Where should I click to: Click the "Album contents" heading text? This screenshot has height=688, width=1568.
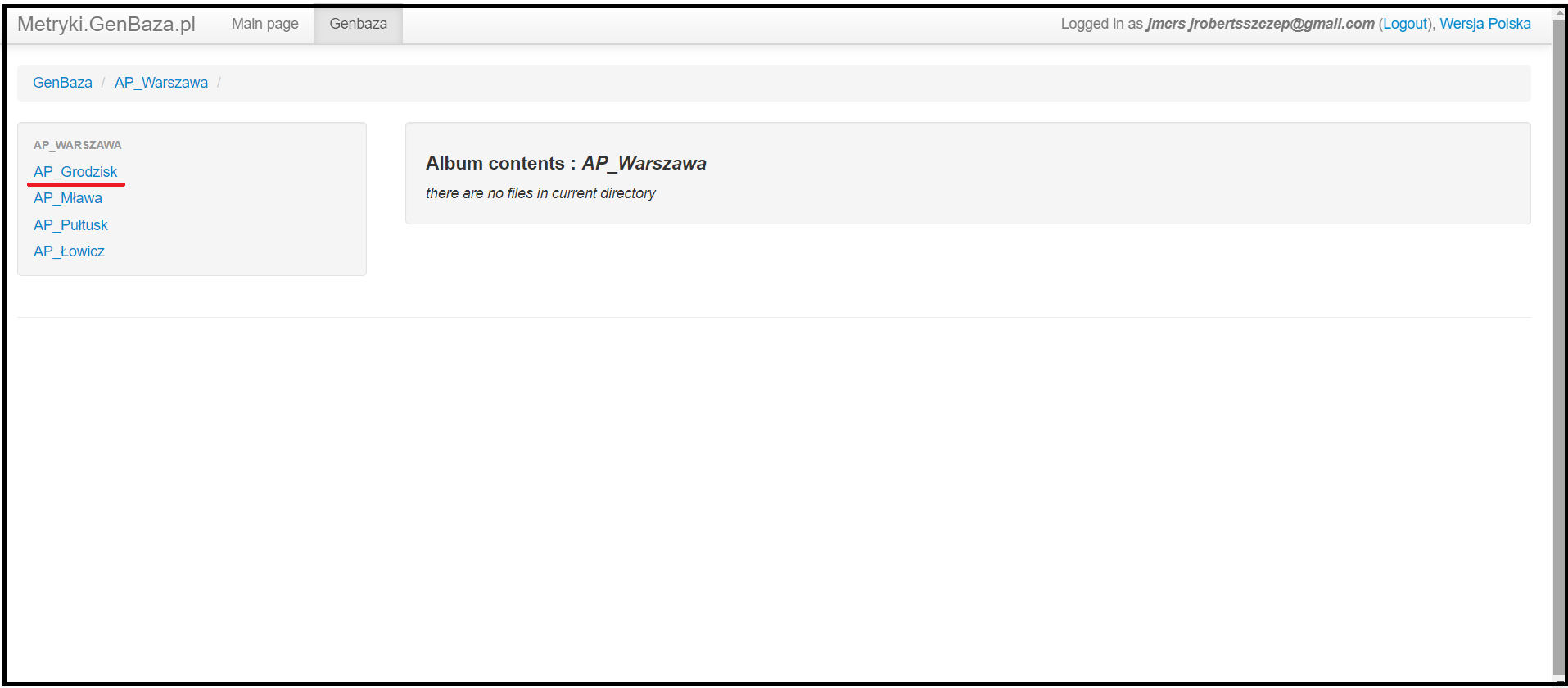click(x=495, y=163)
